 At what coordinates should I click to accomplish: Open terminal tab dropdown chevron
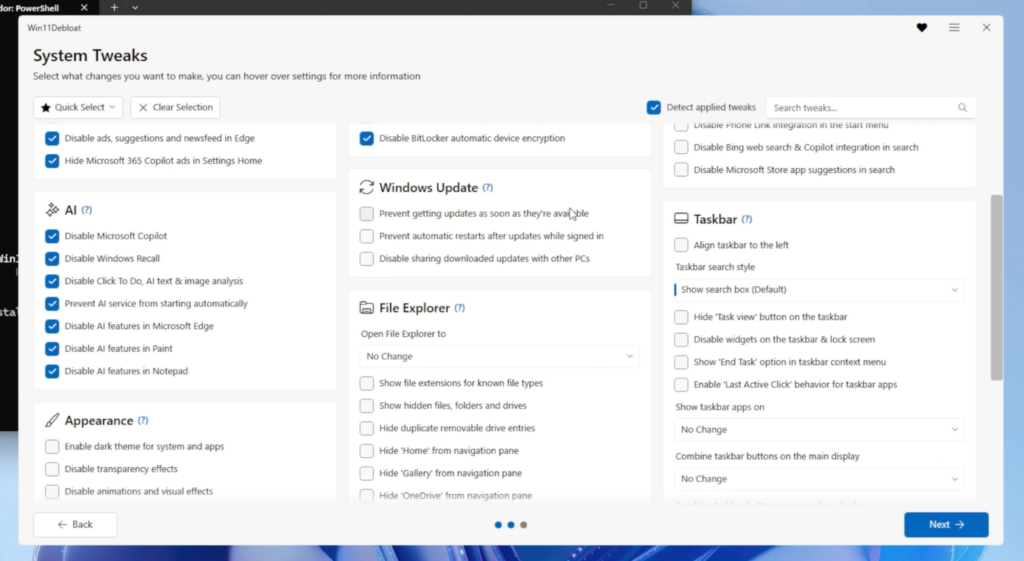[x=135, y=7]
